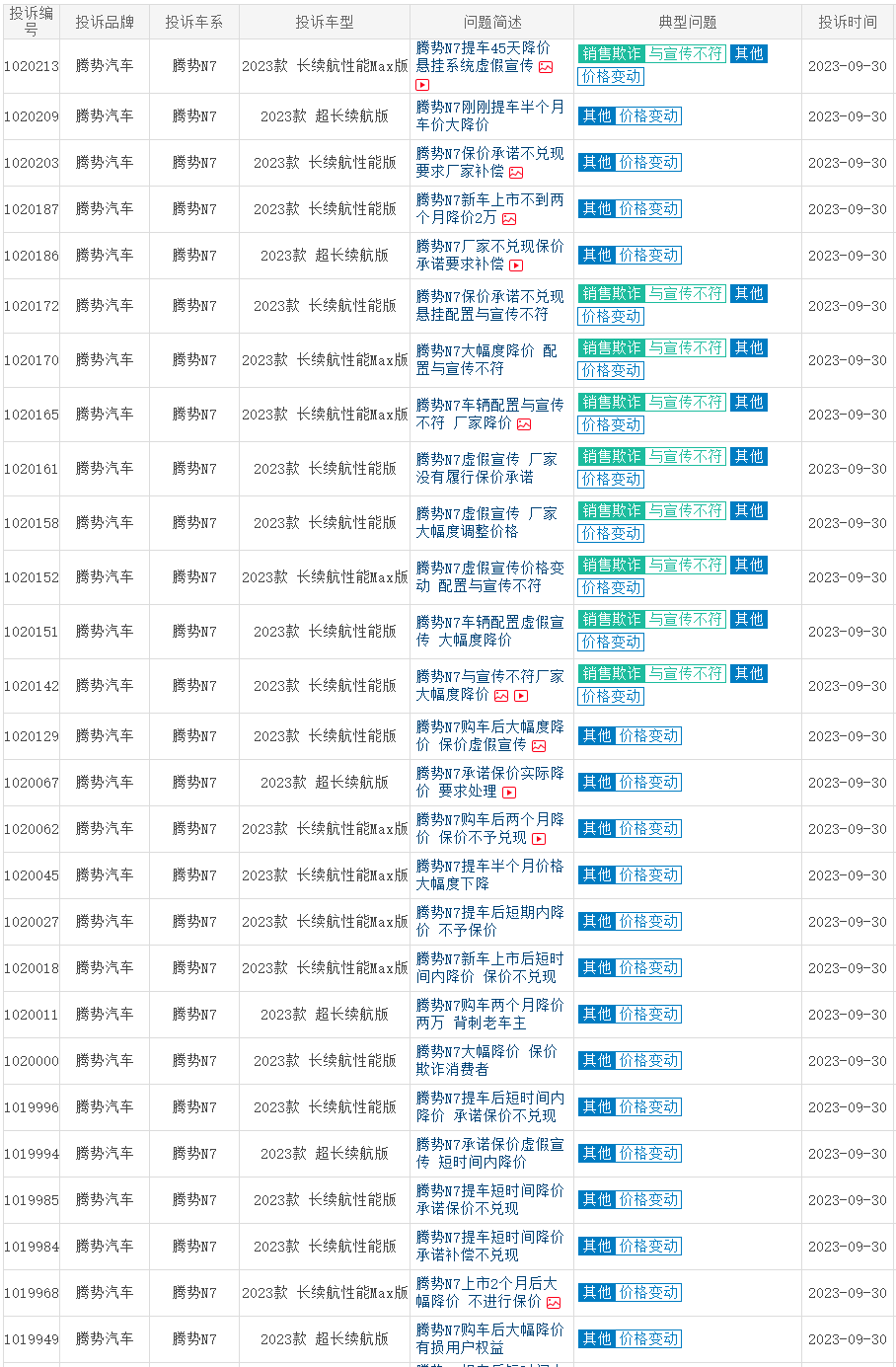Open image icon for complaint 1019968
896x1367 pixels.
[554, 1303]
